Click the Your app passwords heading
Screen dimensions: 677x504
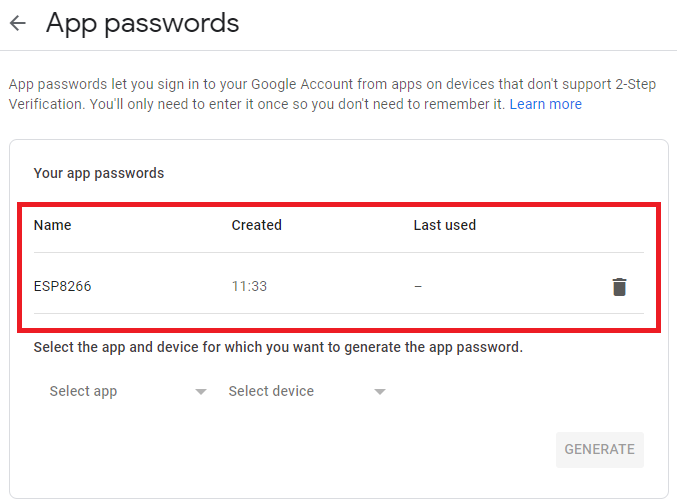(x=99, y=173)
